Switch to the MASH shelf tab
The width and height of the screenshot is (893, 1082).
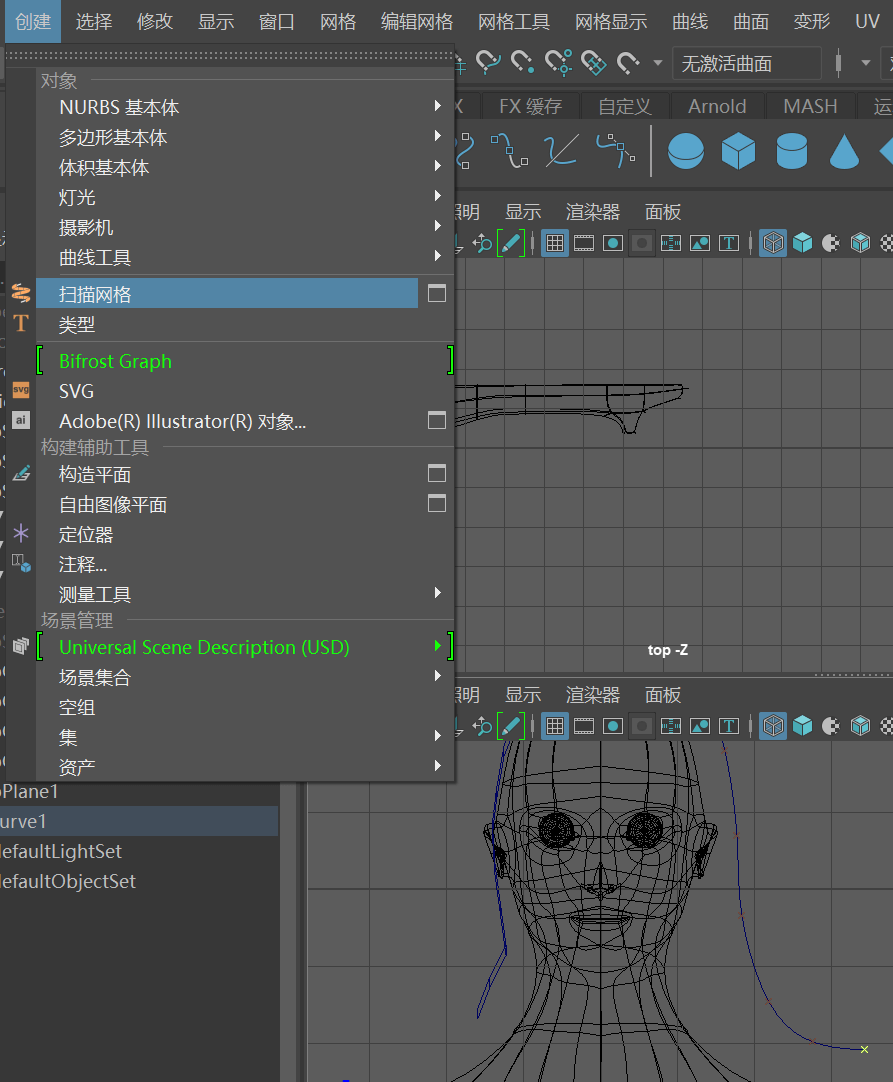coord(810,106)
